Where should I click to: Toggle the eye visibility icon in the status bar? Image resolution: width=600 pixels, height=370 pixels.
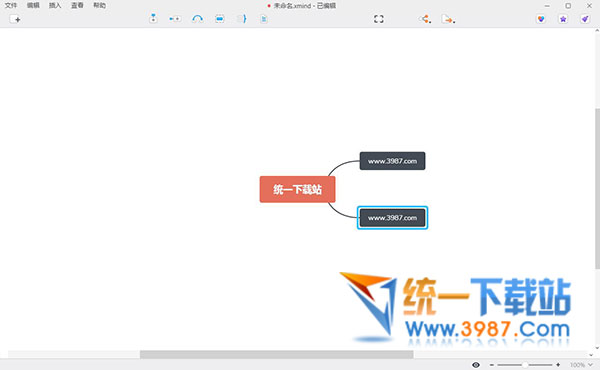[476, 365]
